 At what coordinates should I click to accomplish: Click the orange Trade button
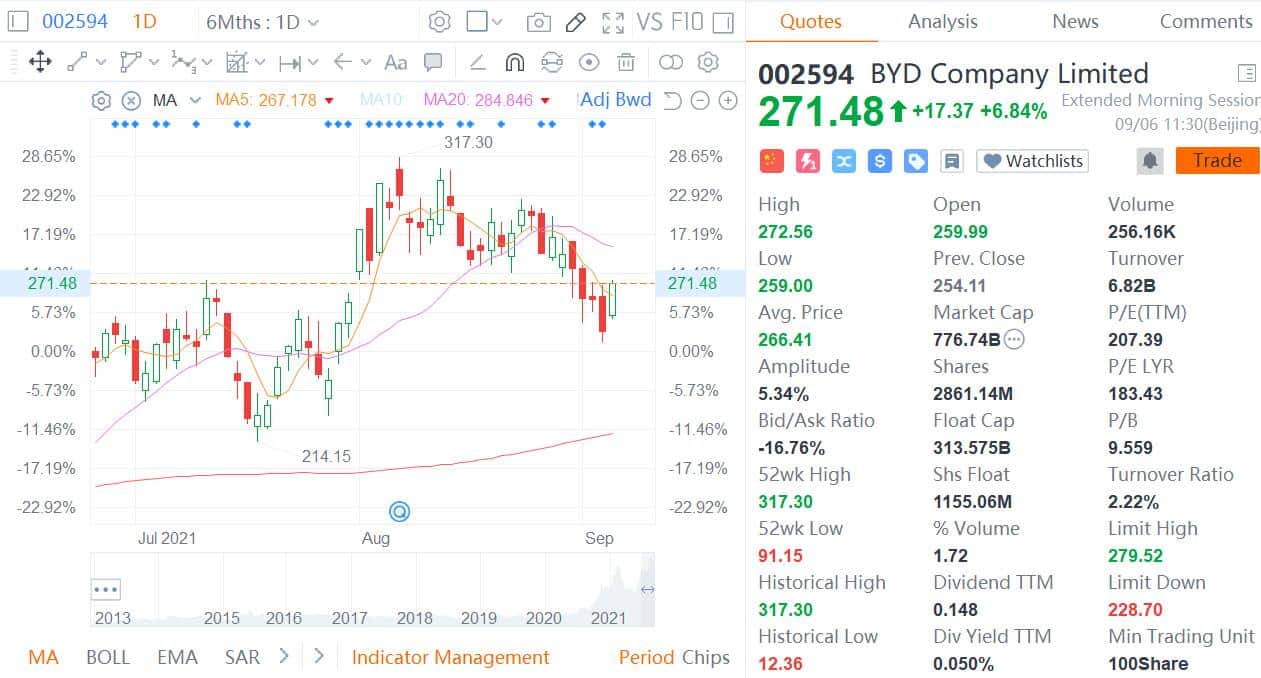click(1217, 160)
